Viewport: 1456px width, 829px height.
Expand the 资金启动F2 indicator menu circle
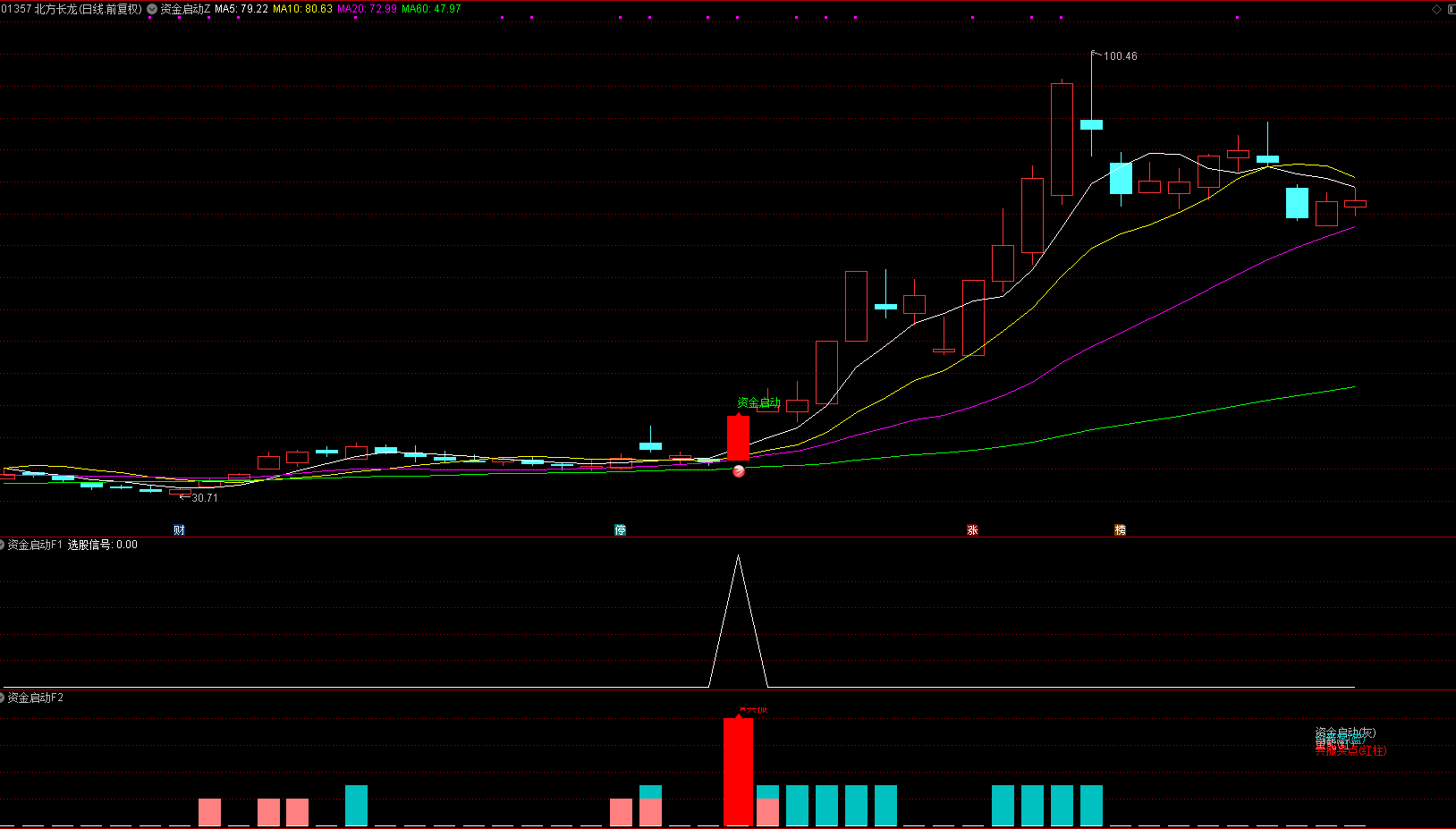tap(3, 698)
